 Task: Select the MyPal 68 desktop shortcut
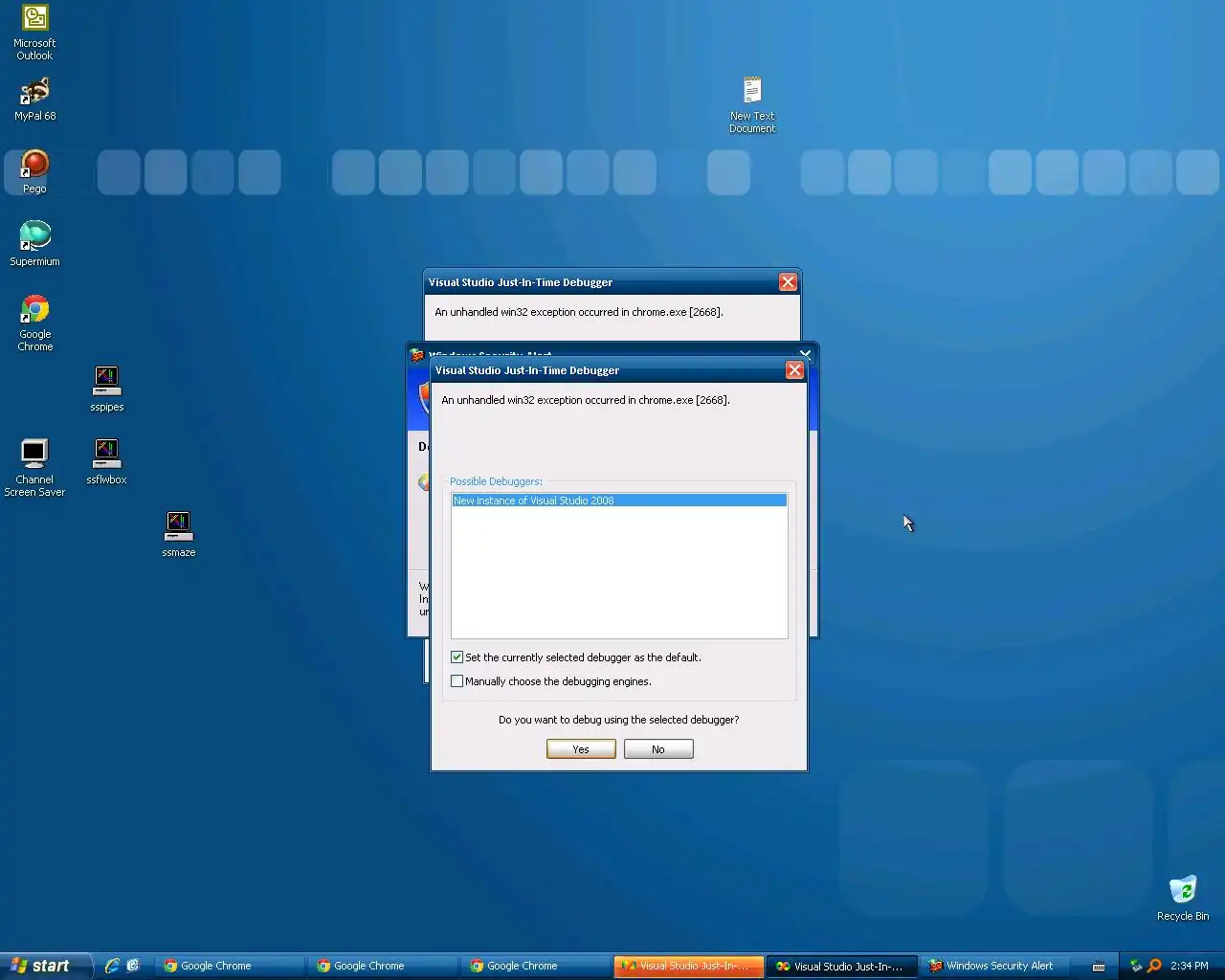(34, 99)
